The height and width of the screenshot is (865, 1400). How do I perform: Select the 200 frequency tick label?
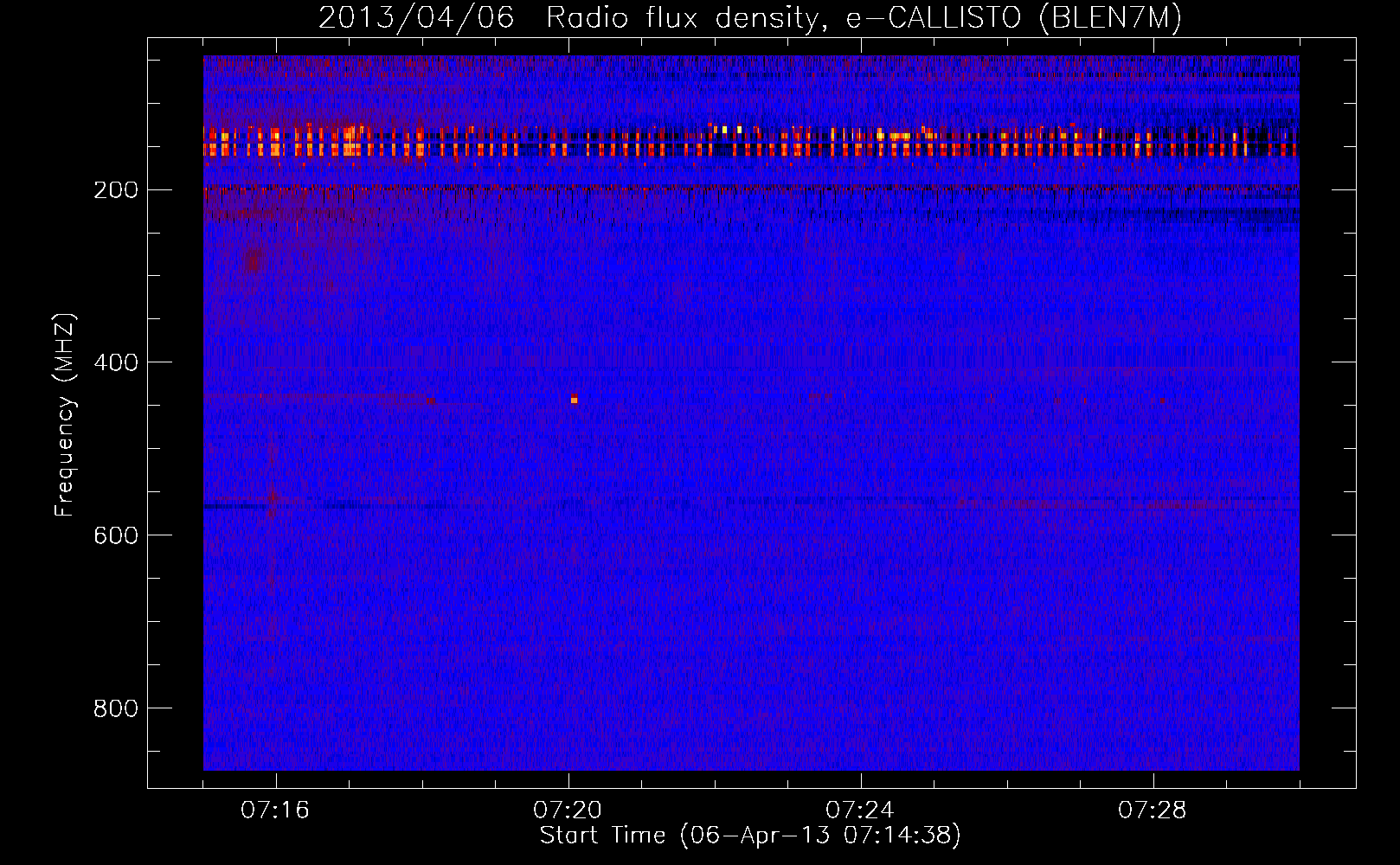116,190
